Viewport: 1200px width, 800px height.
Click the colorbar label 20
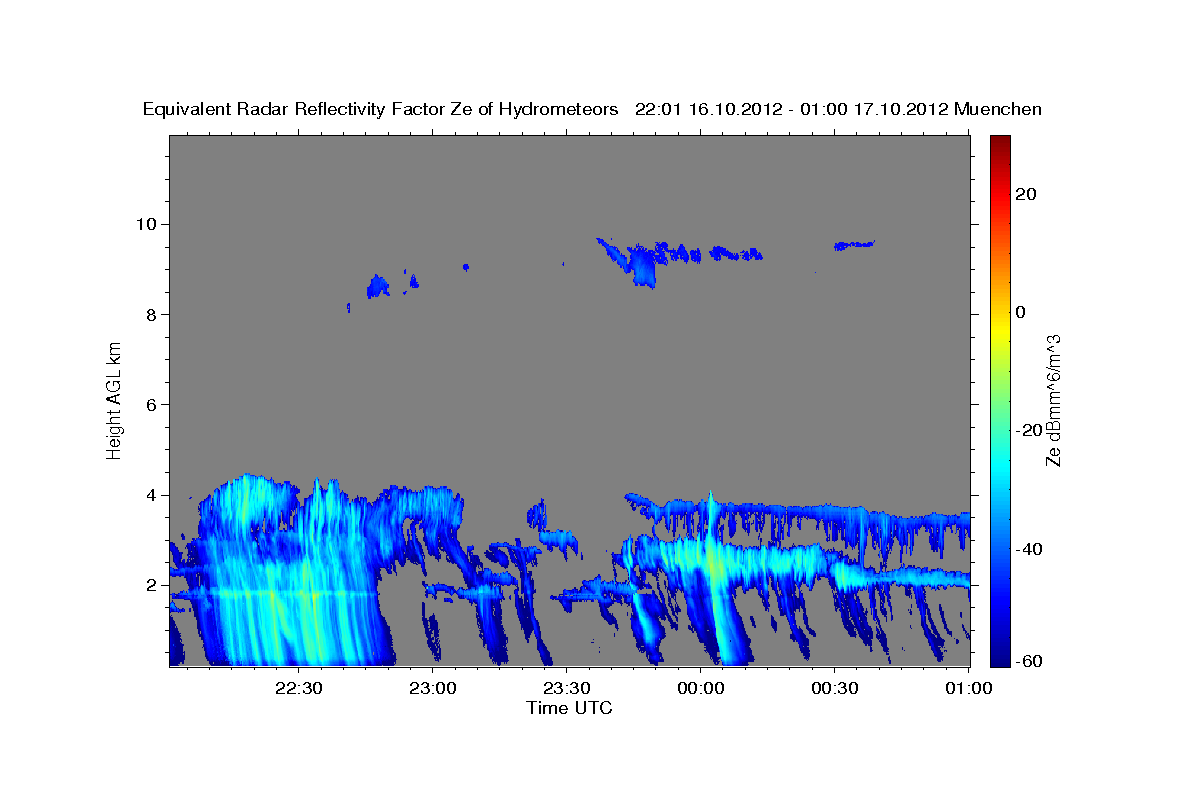pos(1026,194)
